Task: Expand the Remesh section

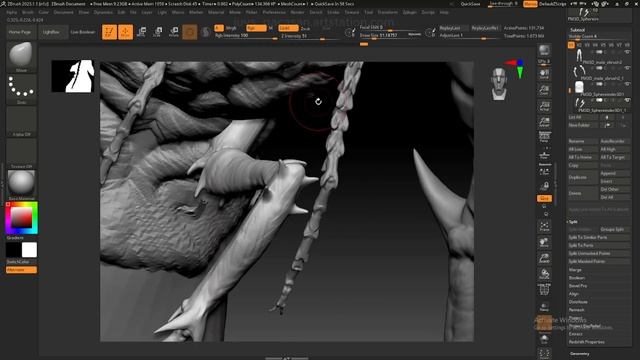Action: click(x=576, y=310)
